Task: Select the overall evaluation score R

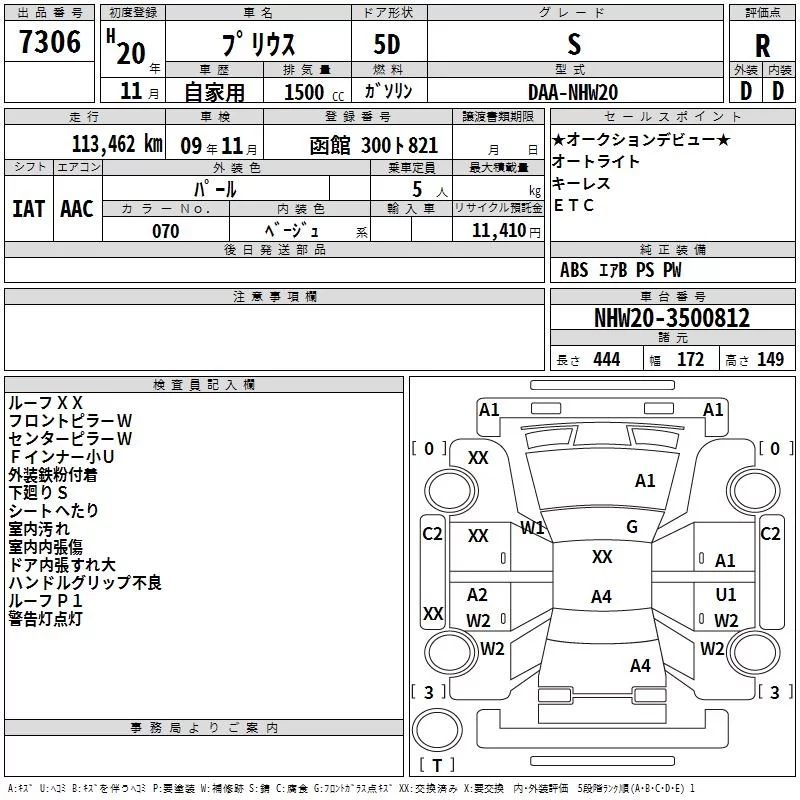Action: click(762, 46)
